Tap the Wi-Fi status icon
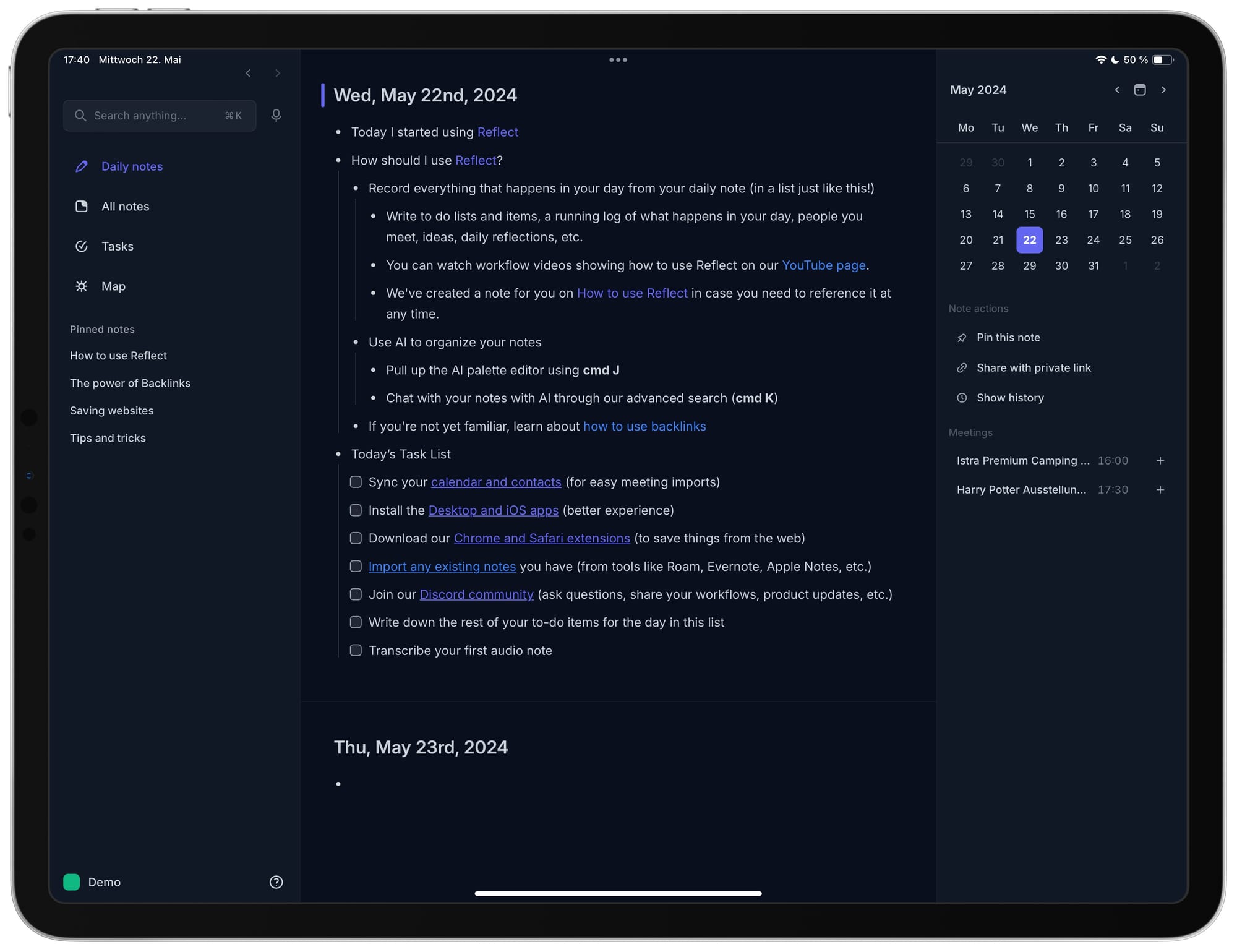The height and width of the screenshot is (952, 1237). pos(1101,60)
